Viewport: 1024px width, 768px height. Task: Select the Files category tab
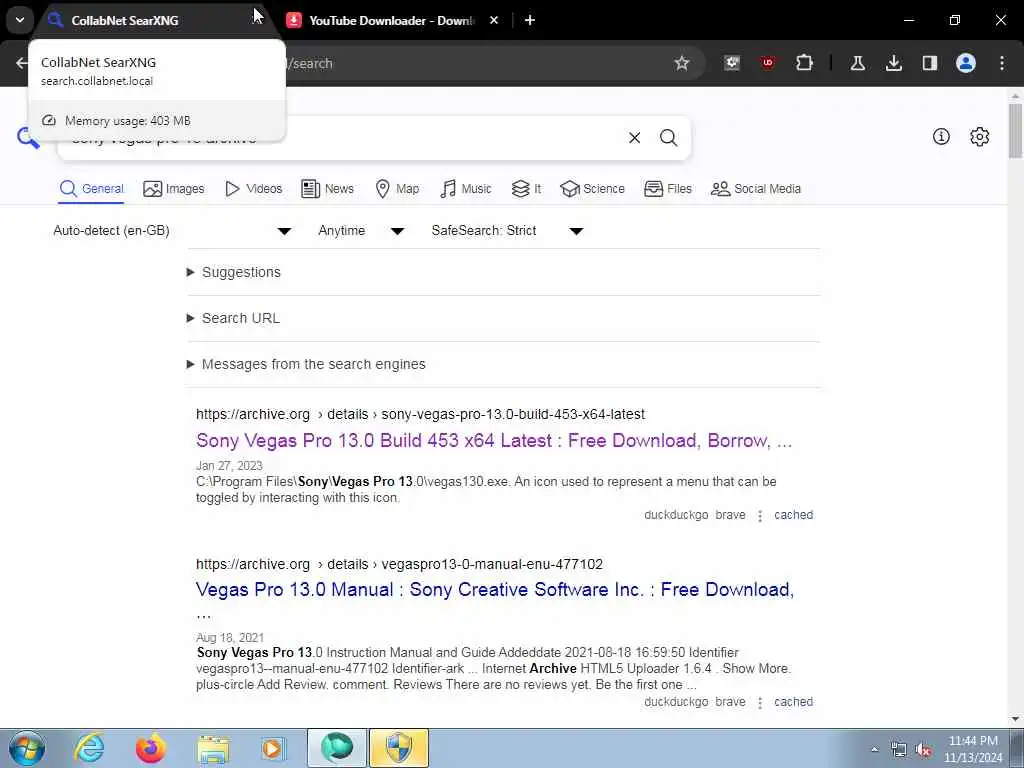pos(667,189)
